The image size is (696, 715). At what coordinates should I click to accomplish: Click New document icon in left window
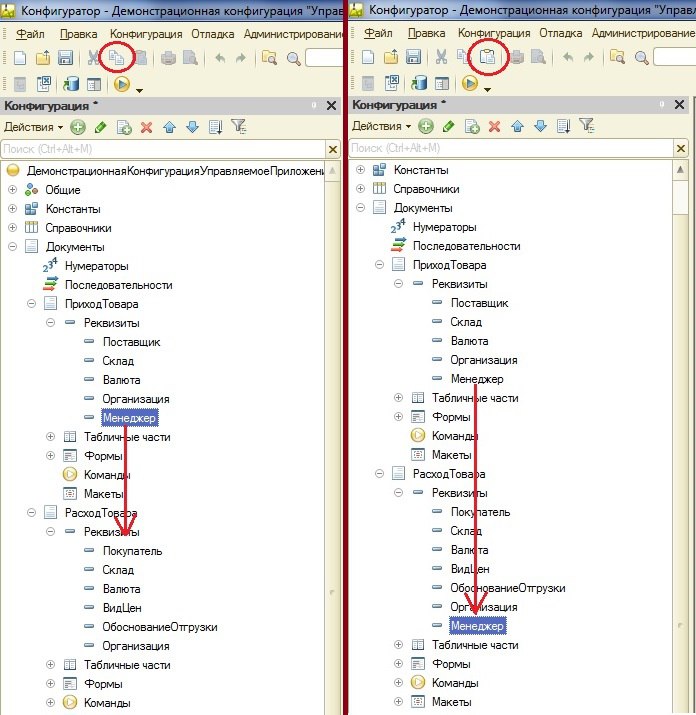pyautogui.click(x=20, y=58)
